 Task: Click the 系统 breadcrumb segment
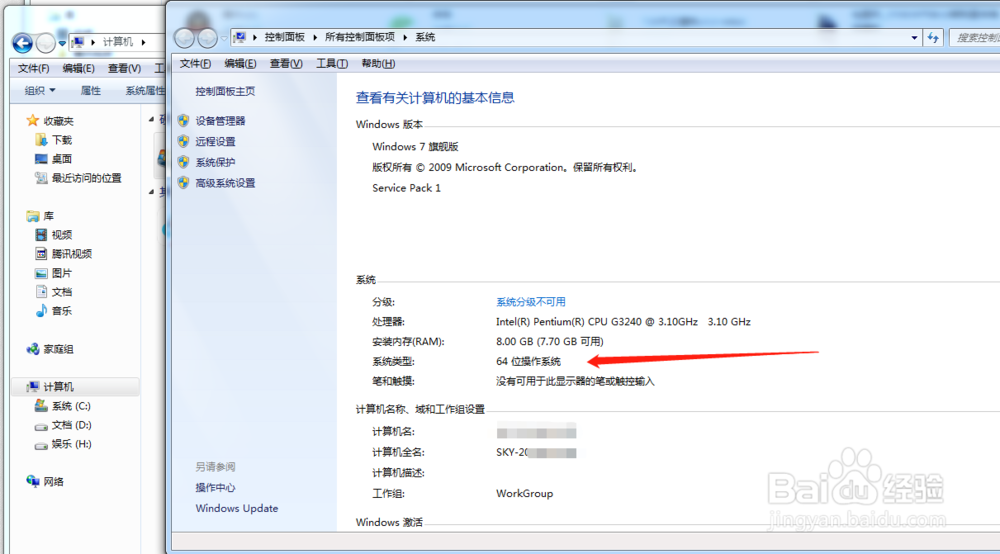[x=425, y=37]
